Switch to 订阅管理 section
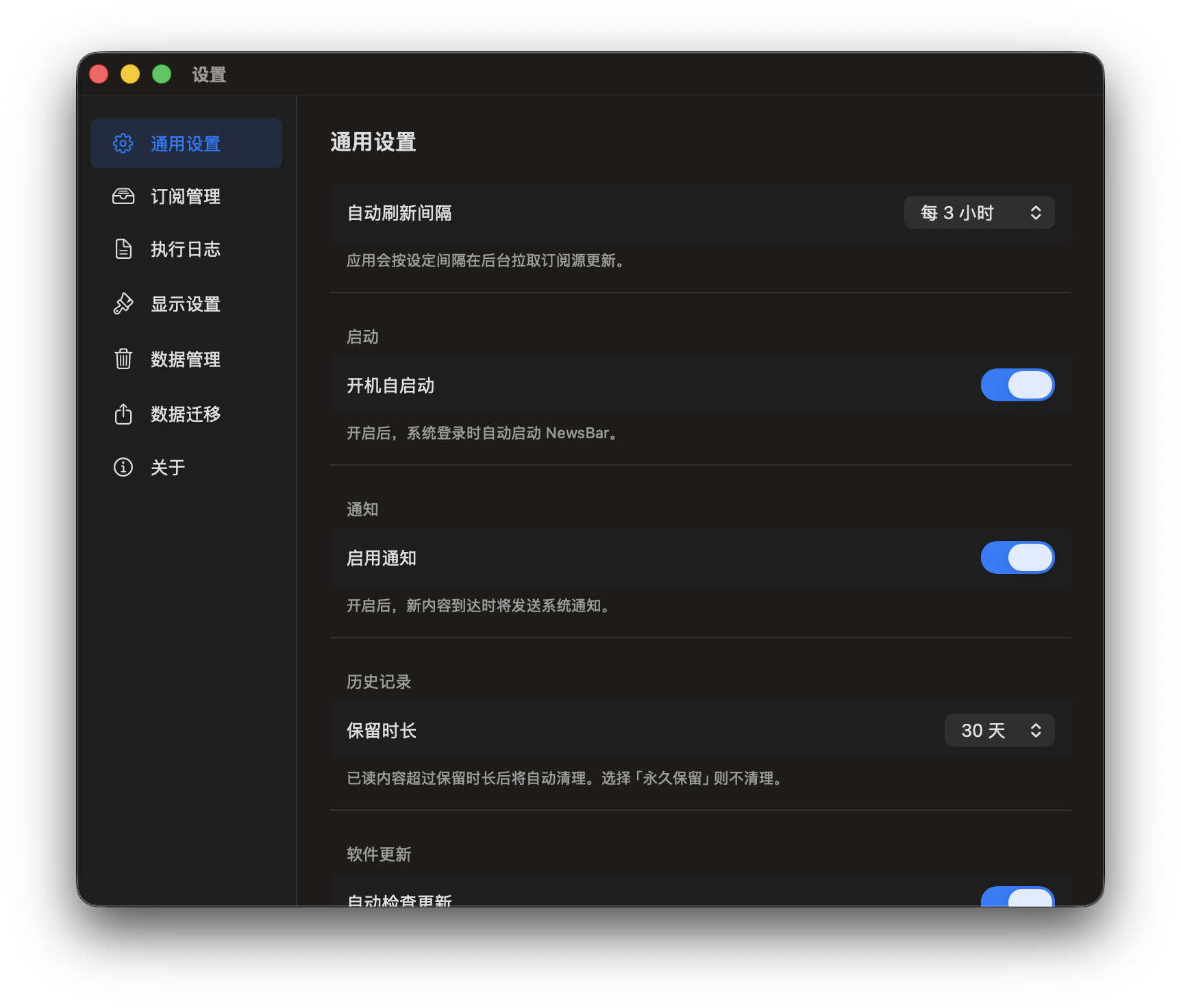This screenshot has height=1008, width=1181. 186,197
